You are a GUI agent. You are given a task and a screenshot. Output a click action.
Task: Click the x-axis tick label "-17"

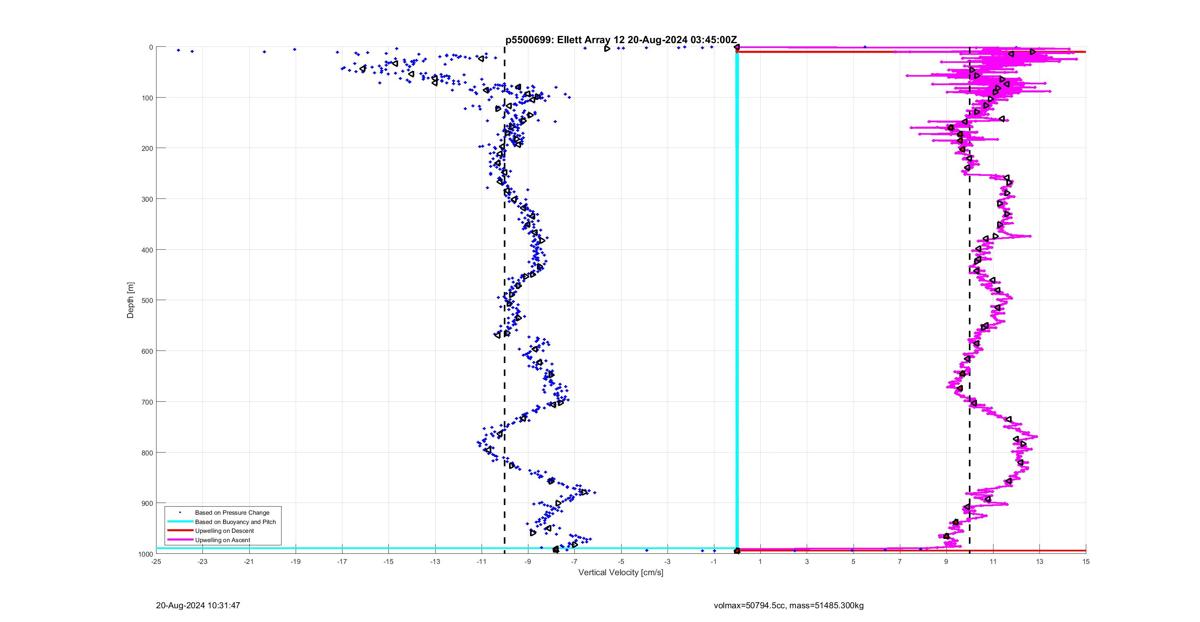pos(342,561)
